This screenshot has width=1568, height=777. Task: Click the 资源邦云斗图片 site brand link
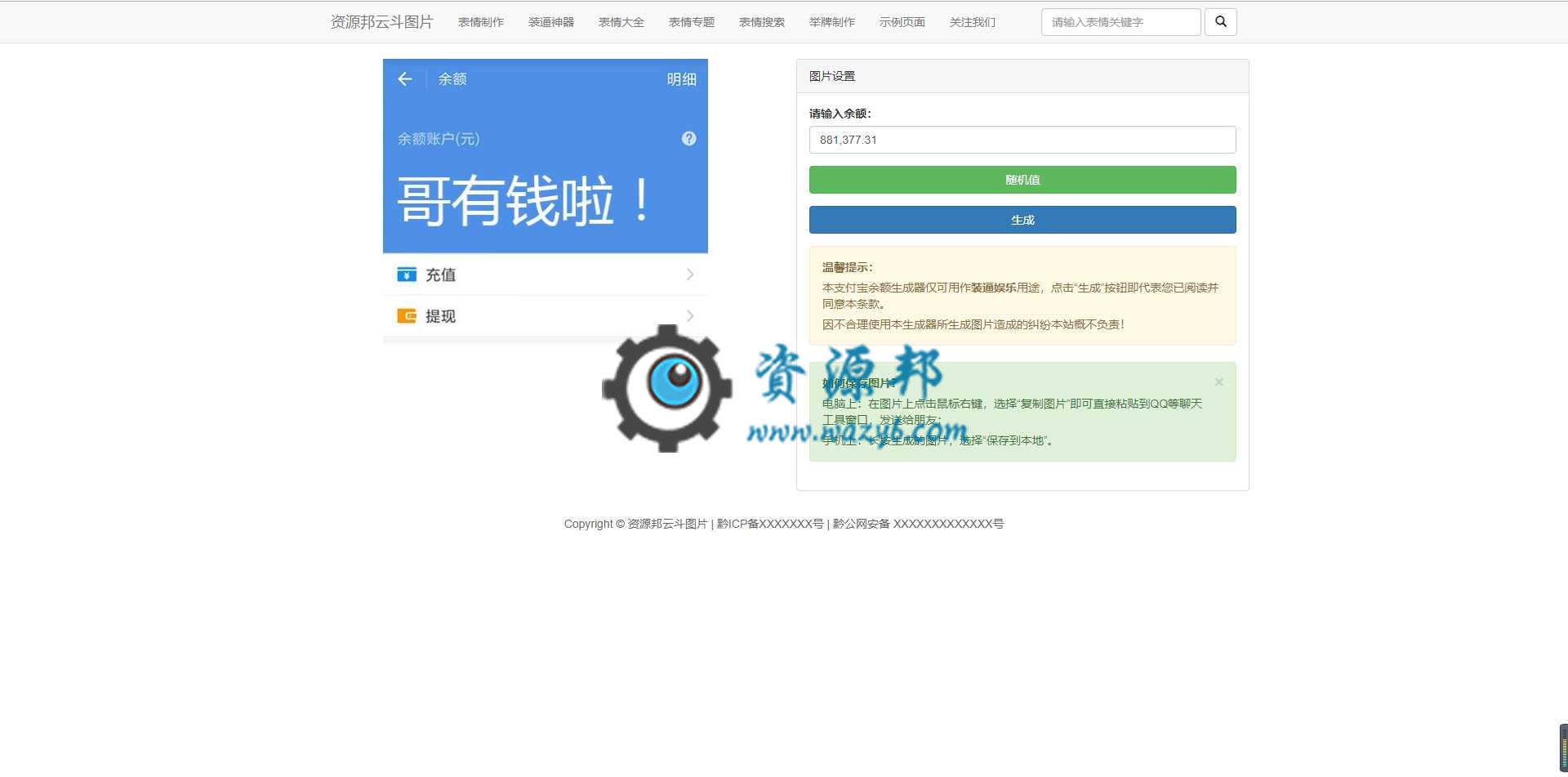381,22
